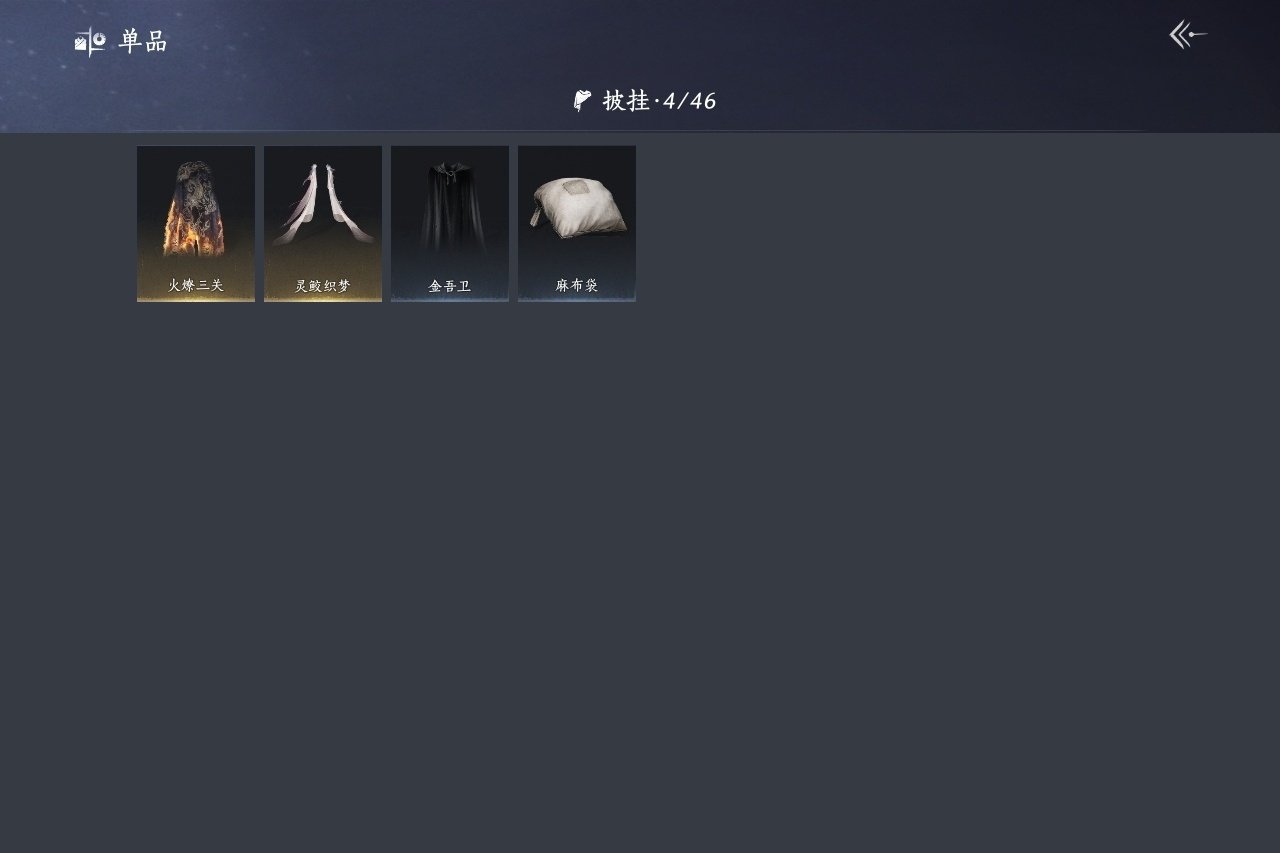Click the 火燎三关 name label
The width and height of the screenshot is (1280, 853).
point(196,286)
